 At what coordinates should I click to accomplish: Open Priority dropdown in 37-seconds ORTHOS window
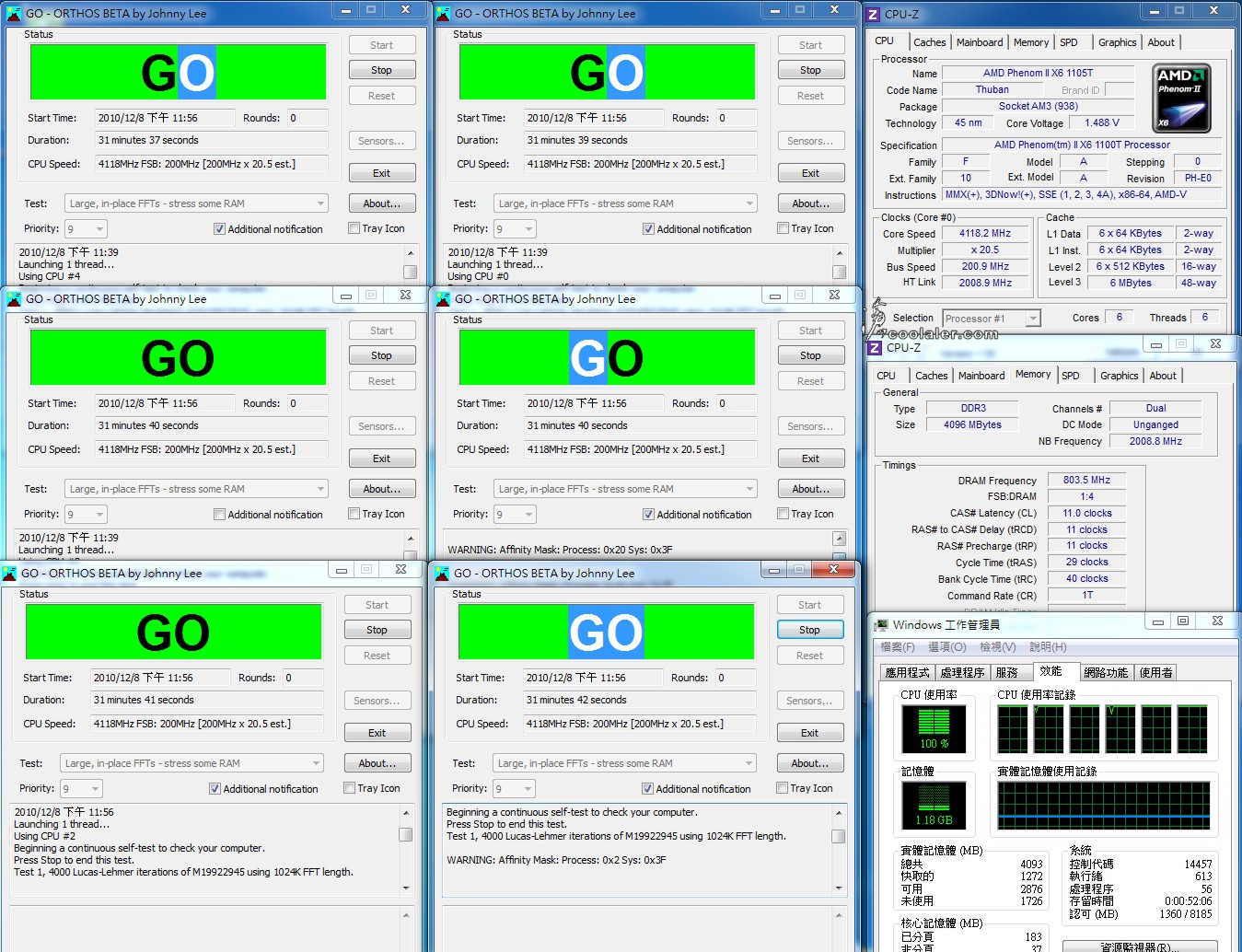point(86,228)
